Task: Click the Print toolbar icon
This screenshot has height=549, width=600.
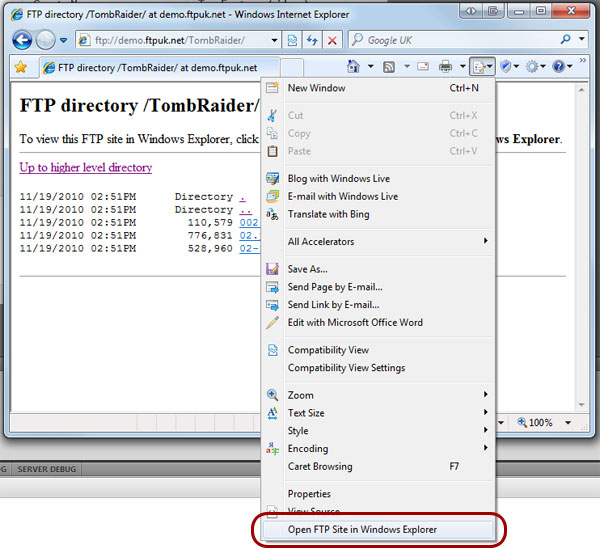Action: [x=445, y=67]
